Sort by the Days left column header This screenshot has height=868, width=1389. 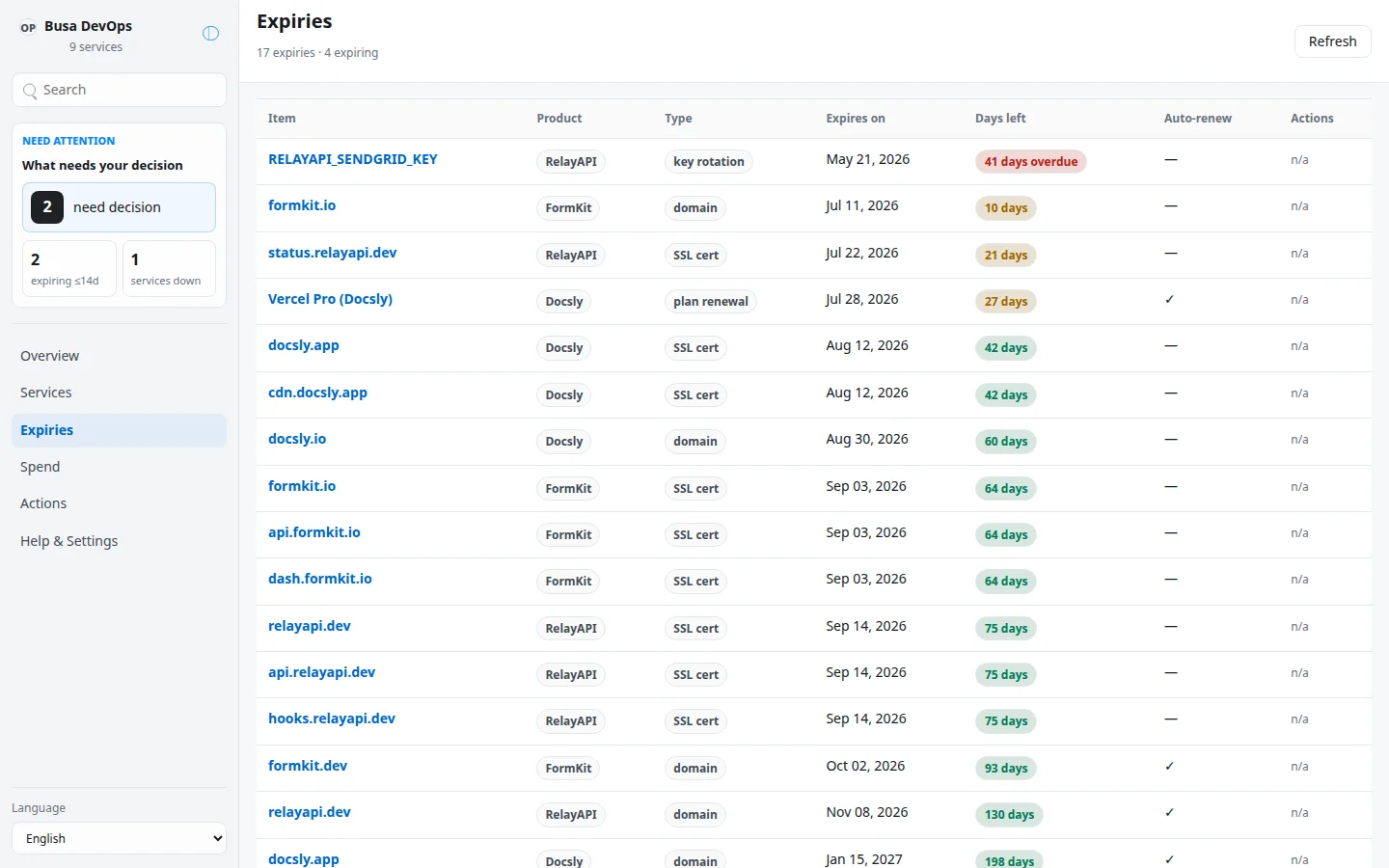click(x=1000, y=119)
